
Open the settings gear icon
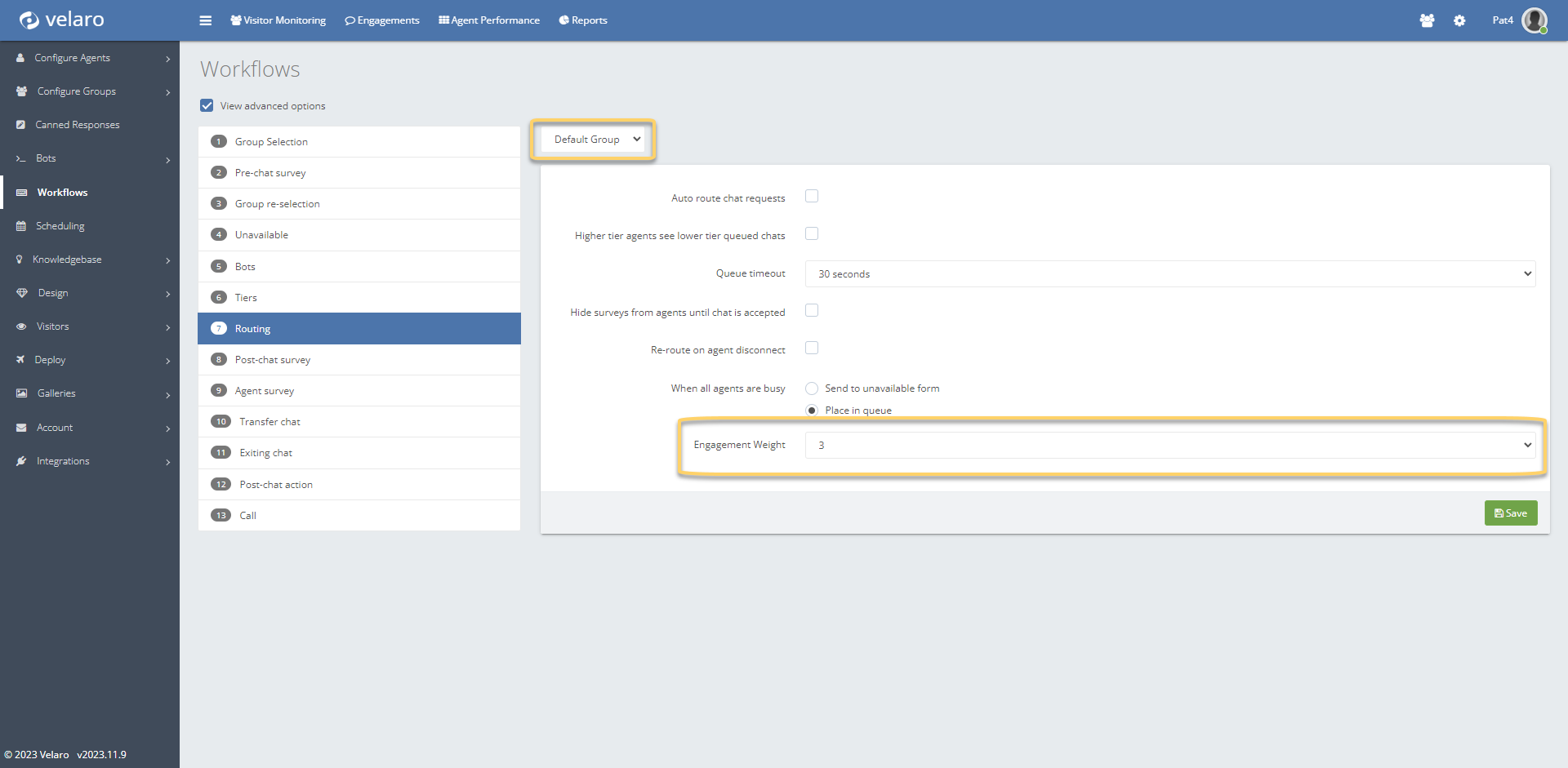(1459, 20)
